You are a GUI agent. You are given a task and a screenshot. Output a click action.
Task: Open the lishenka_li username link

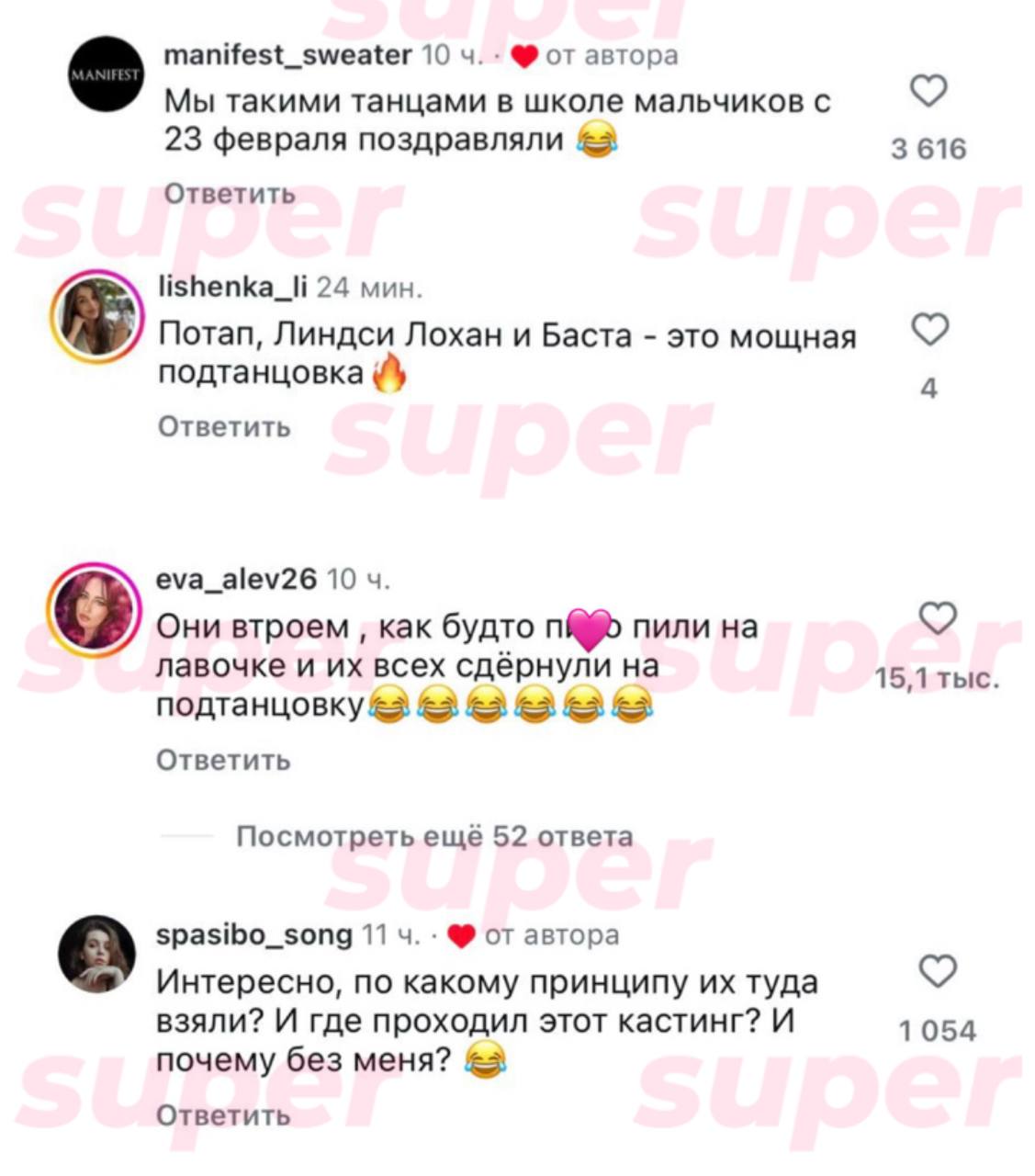pyautogui.click(x=233, y=288)
